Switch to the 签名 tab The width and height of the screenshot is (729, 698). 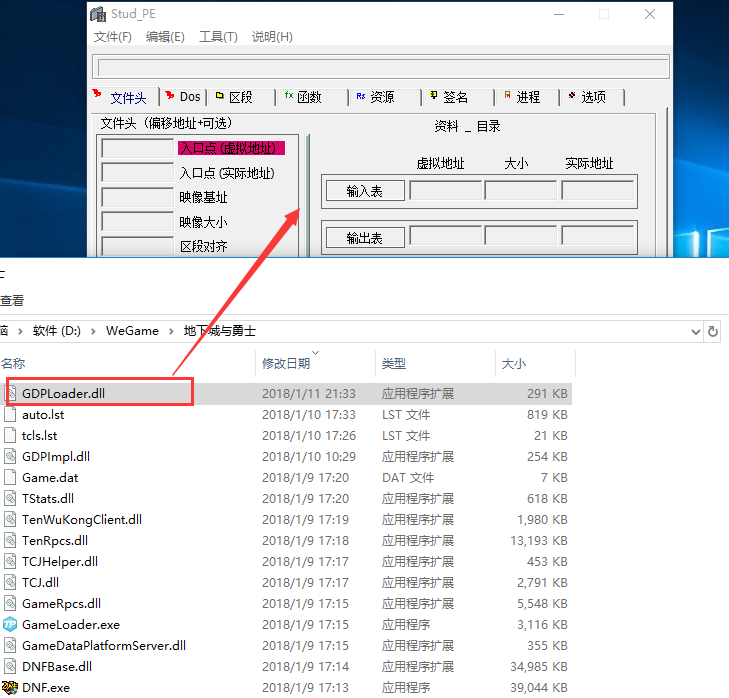pos(455,97)
